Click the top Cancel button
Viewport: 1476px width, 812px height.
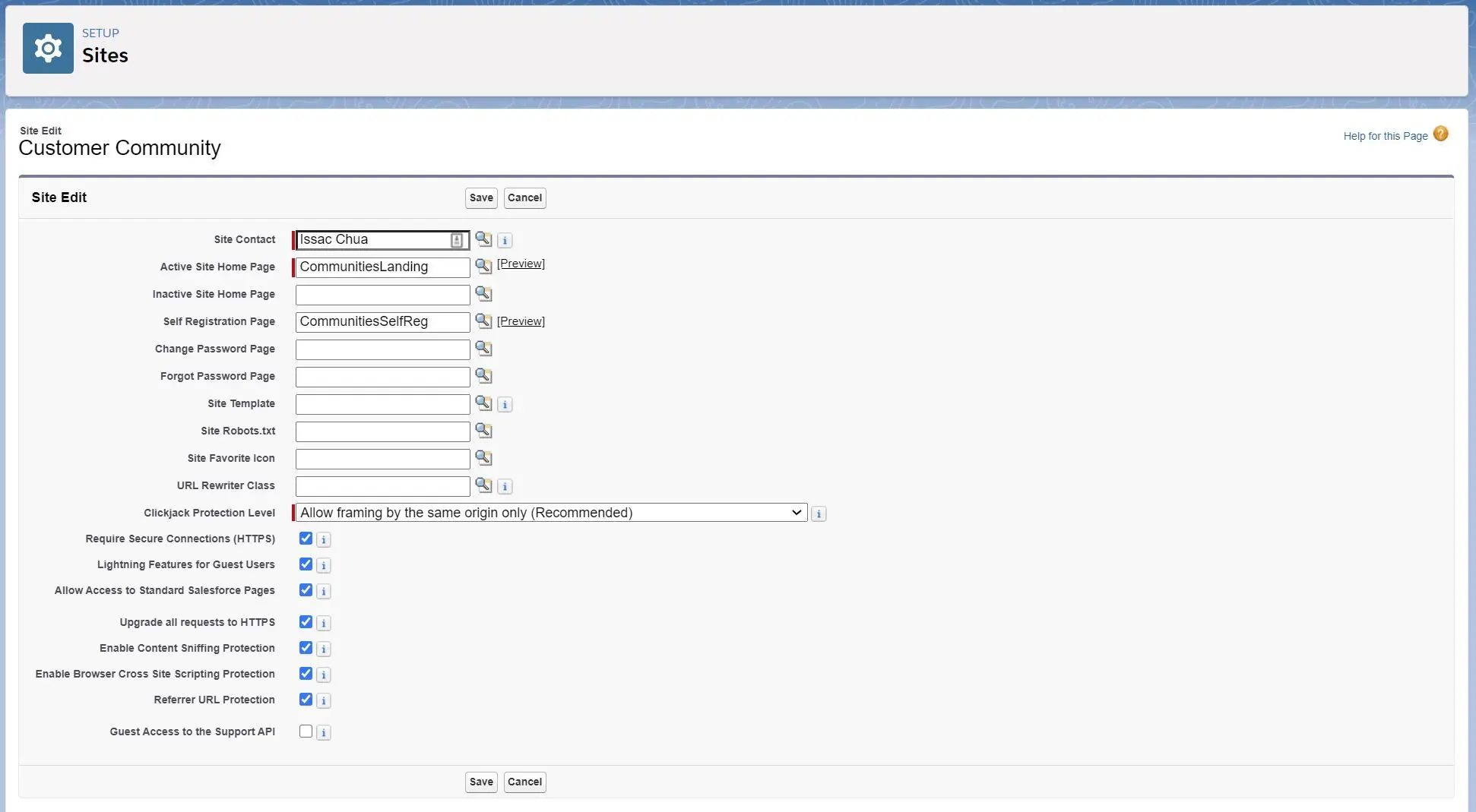[x=524, y=198]
